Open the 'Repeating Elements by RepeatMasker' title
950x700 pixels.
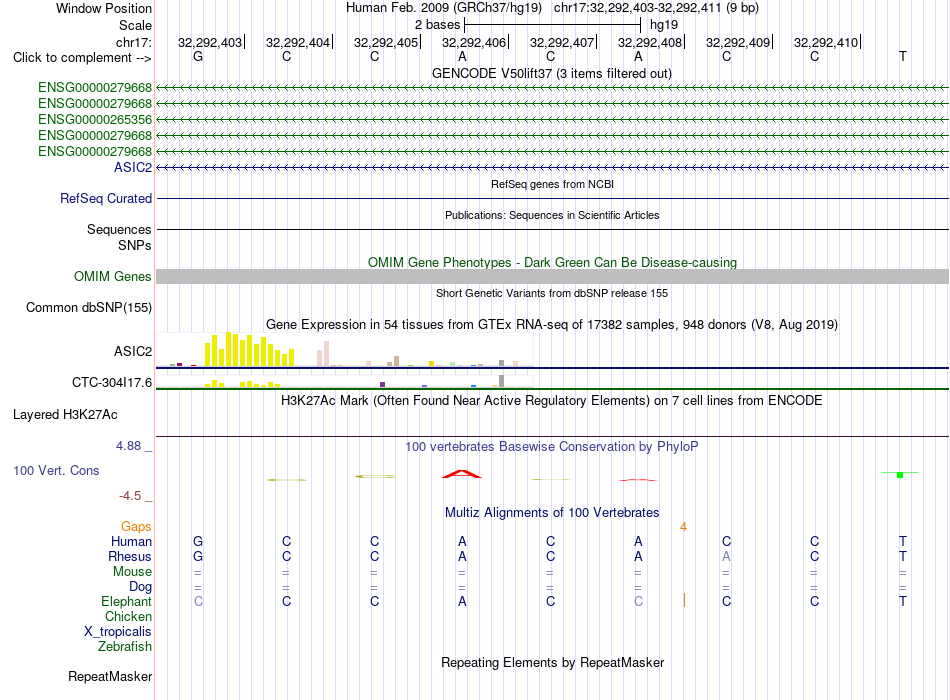(x=552, y=662)
